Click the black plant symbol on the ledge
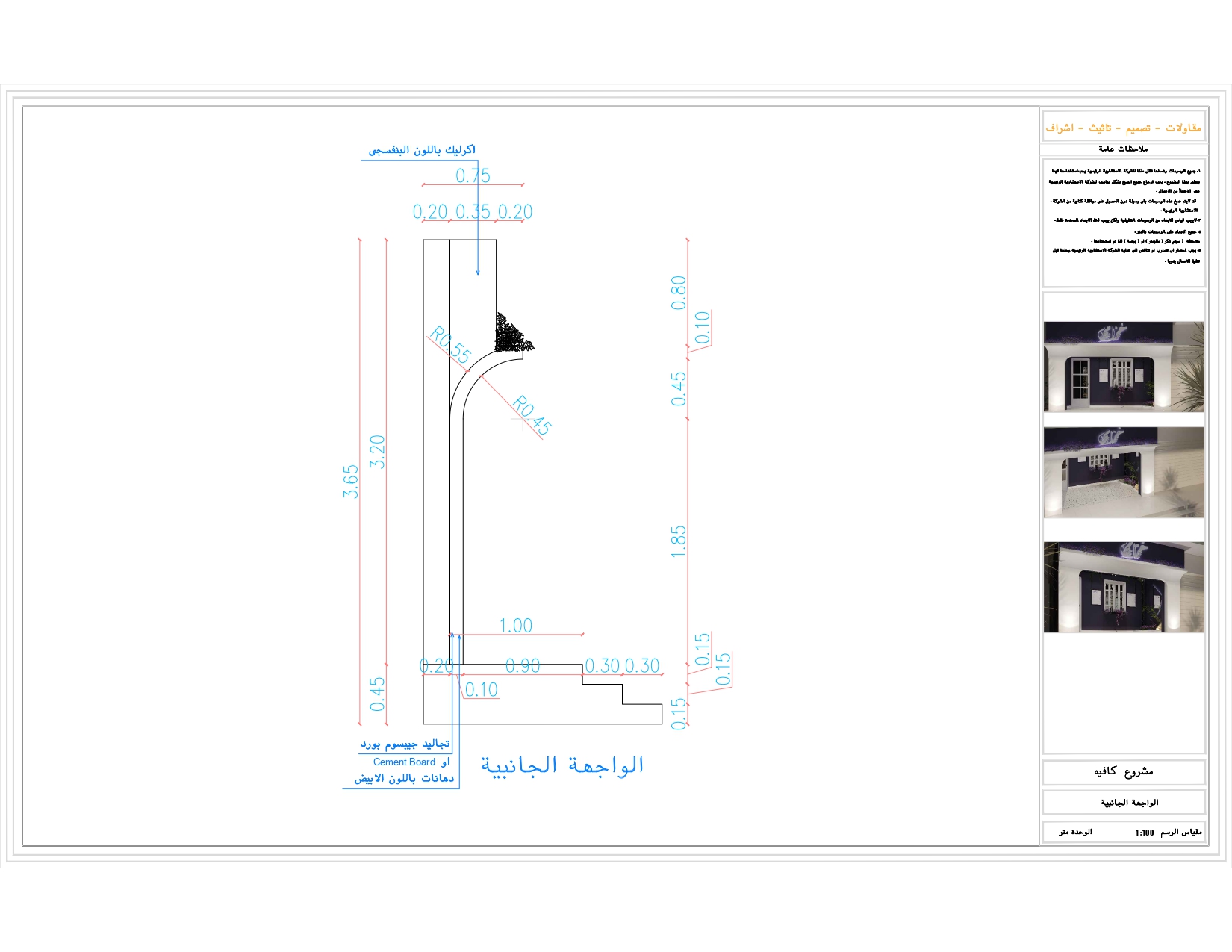The width and height of the screenshot is (1232, 952). coord(513,333)
